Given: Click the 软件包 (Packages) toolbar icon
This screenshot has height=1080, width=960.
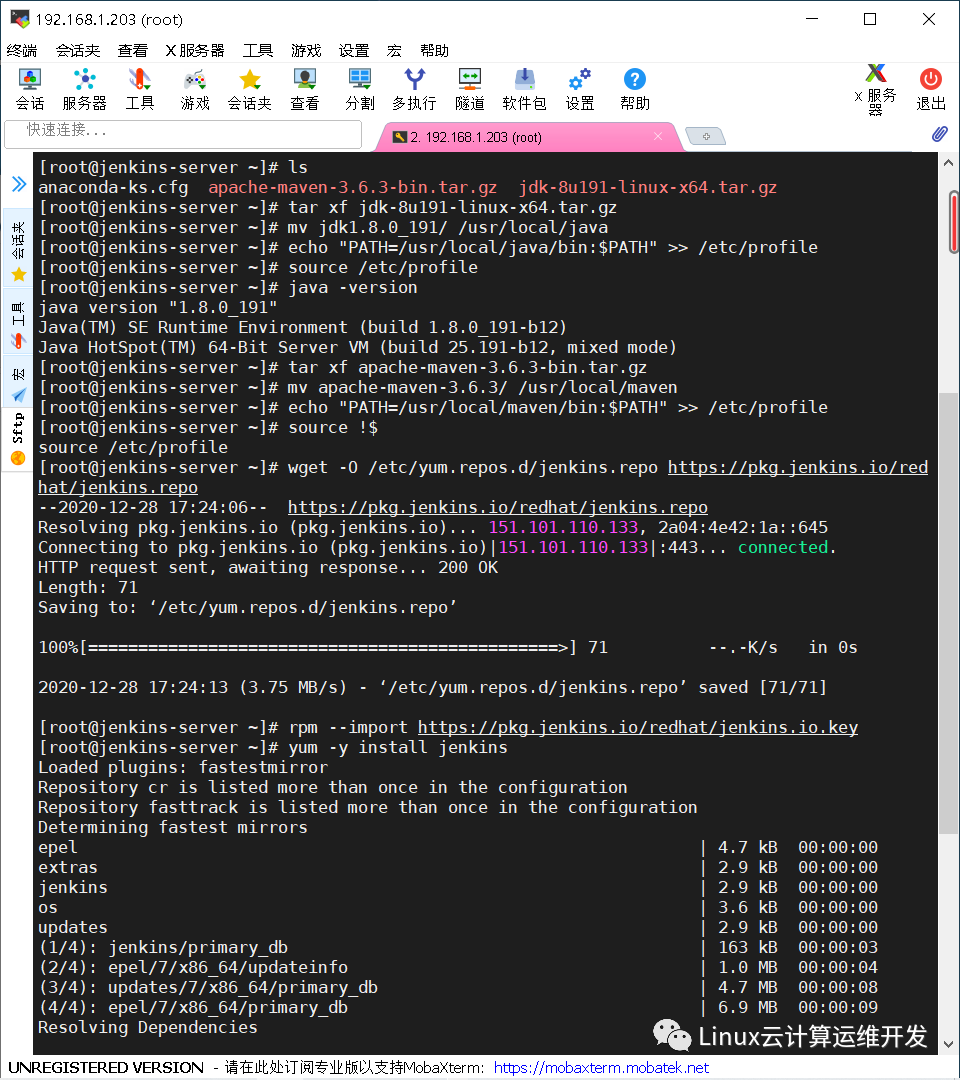Looking at the screenshot, I should [524, 90].
